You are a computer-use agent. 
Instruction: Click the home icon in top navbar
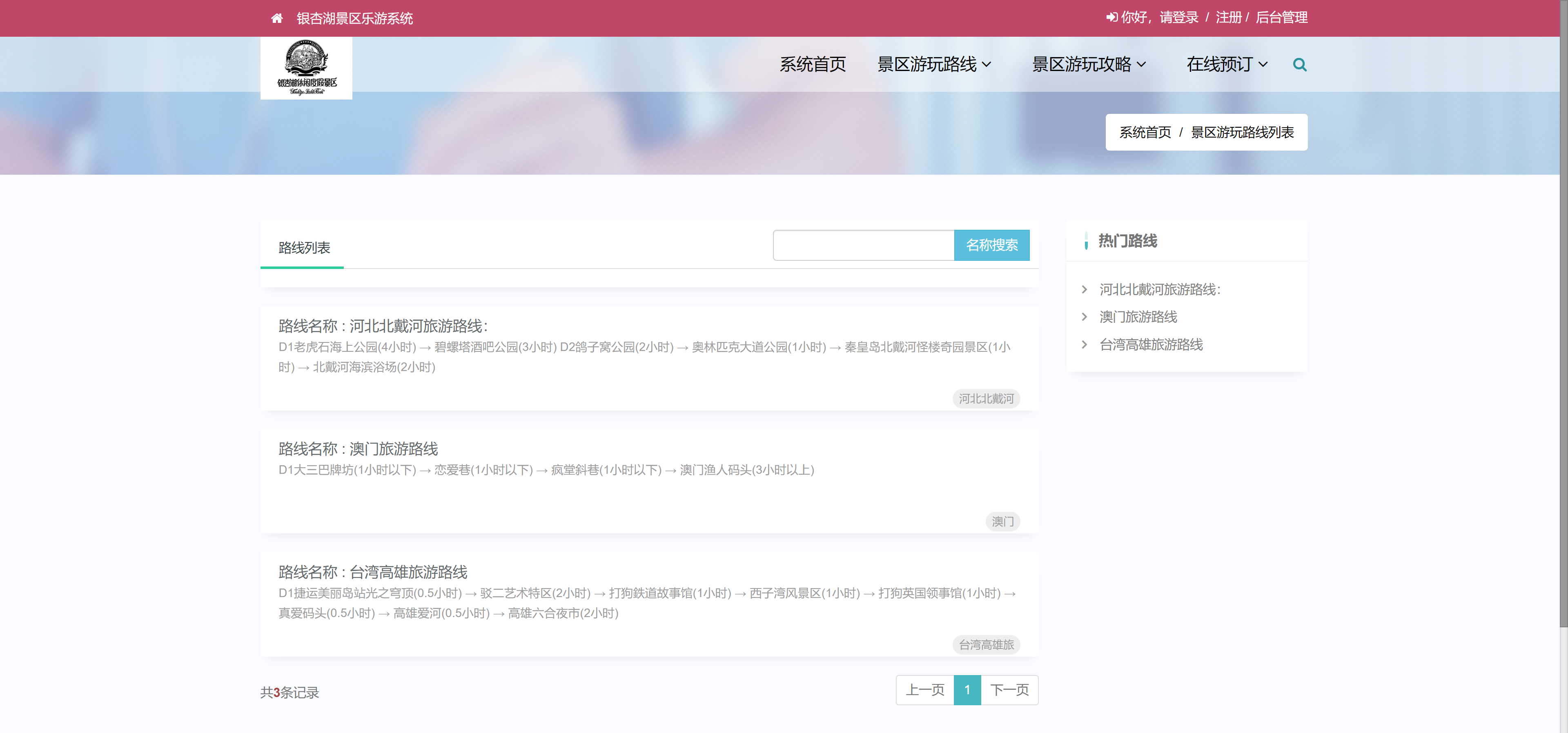coord(278,18)
